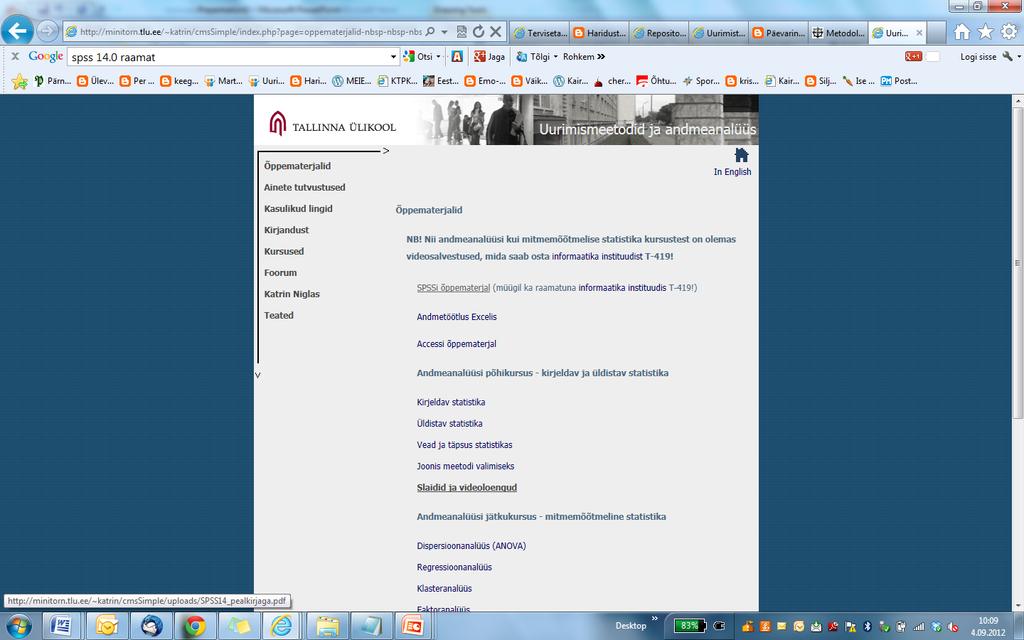Click the Tallinna Ülikool logo

coord(332,123)
